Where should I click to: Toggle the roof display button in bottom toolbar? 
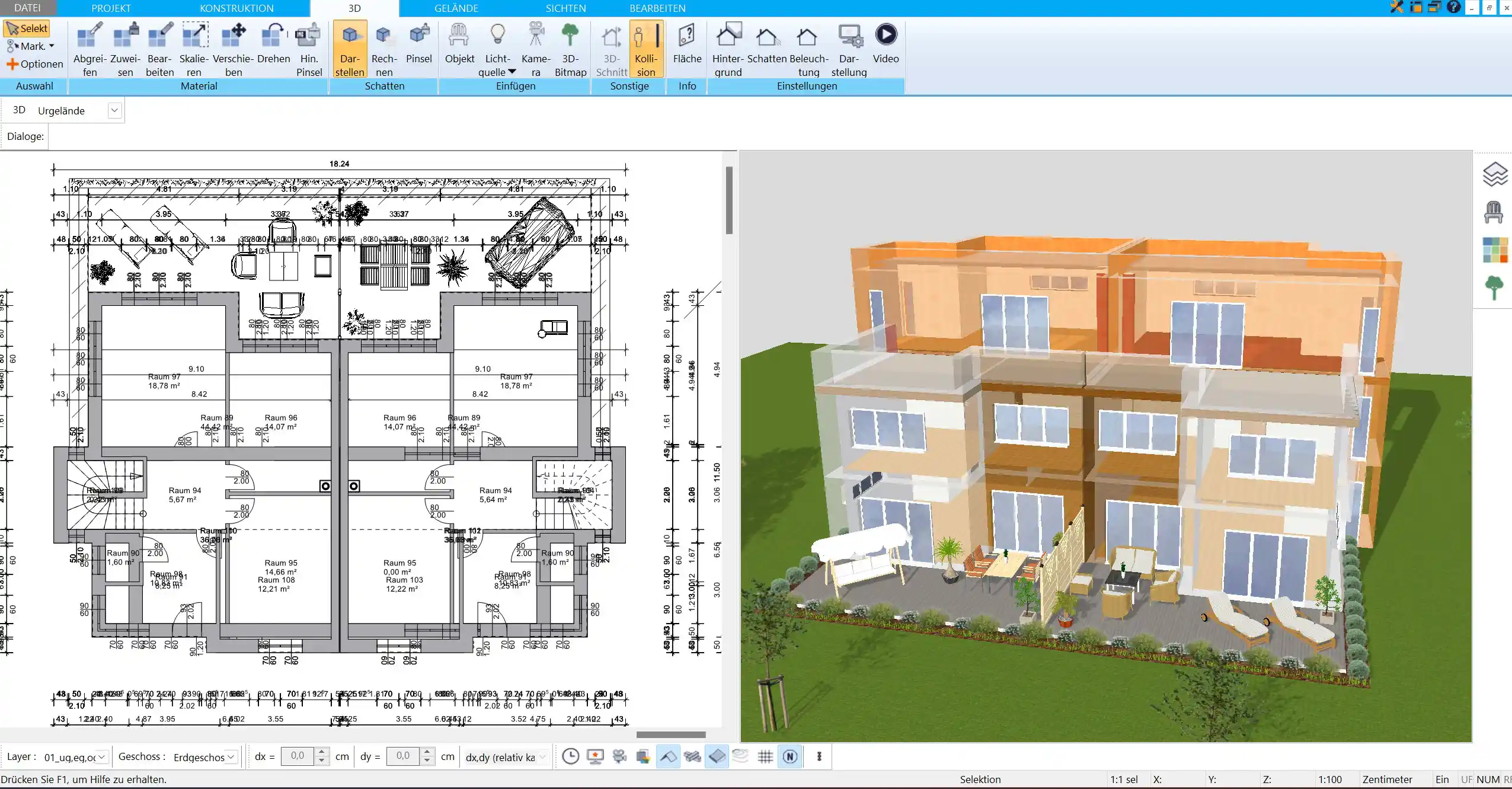pos(668,756)
